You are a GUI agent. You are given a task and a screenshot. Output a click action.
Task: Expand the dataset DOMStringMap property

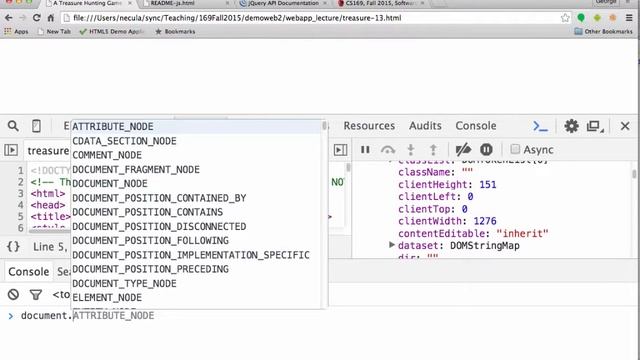[x=391, y=245]
